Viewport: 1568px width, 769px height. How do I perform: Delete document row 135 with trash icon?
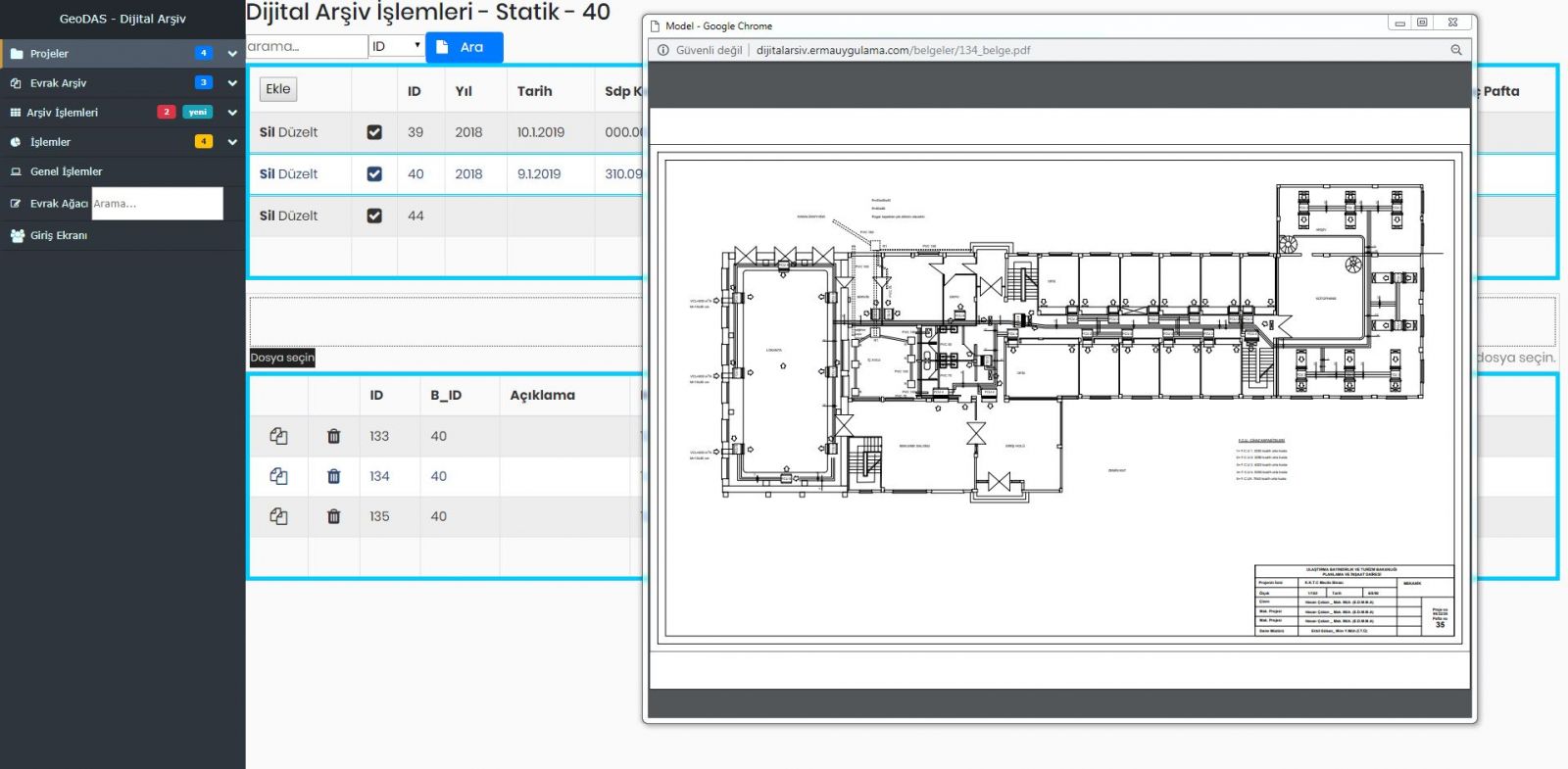tap(333, 516)
